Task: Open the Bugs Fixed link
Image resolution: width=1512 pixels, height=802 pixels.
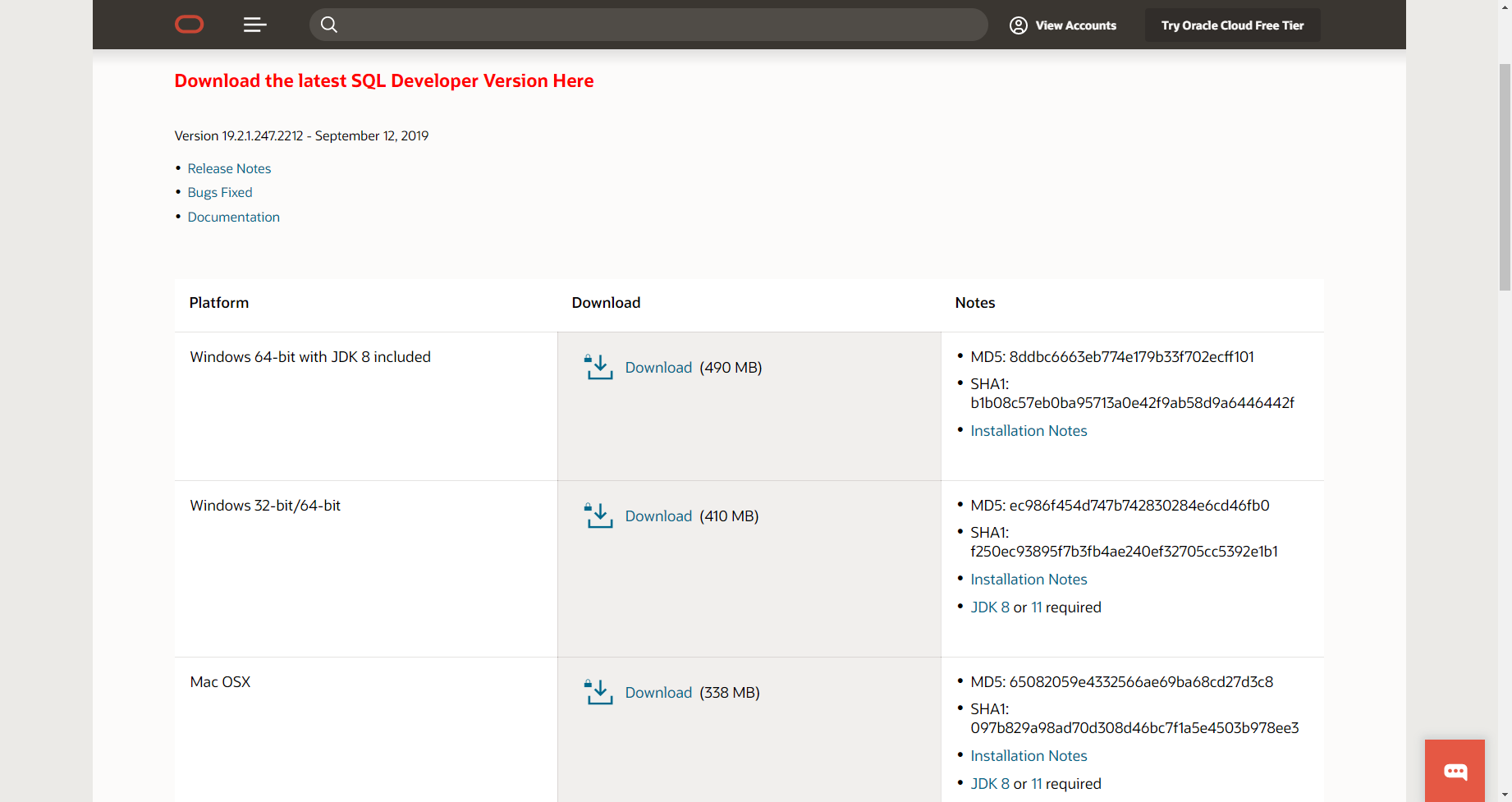Action: pos(220,192)
